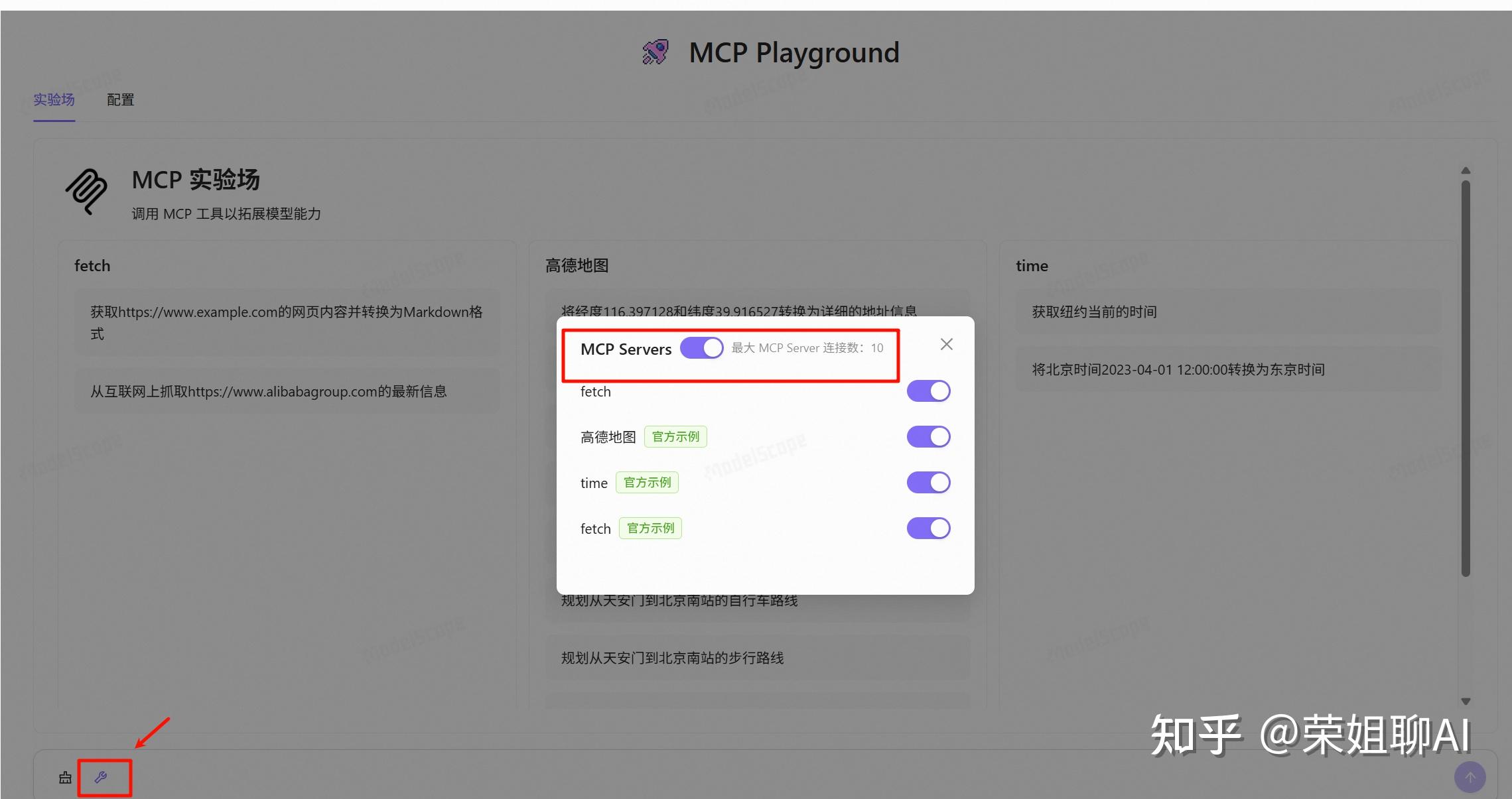Toggle off the 高德地图 server
This screenshot has height=799, width=1512.
pos(928,436)
